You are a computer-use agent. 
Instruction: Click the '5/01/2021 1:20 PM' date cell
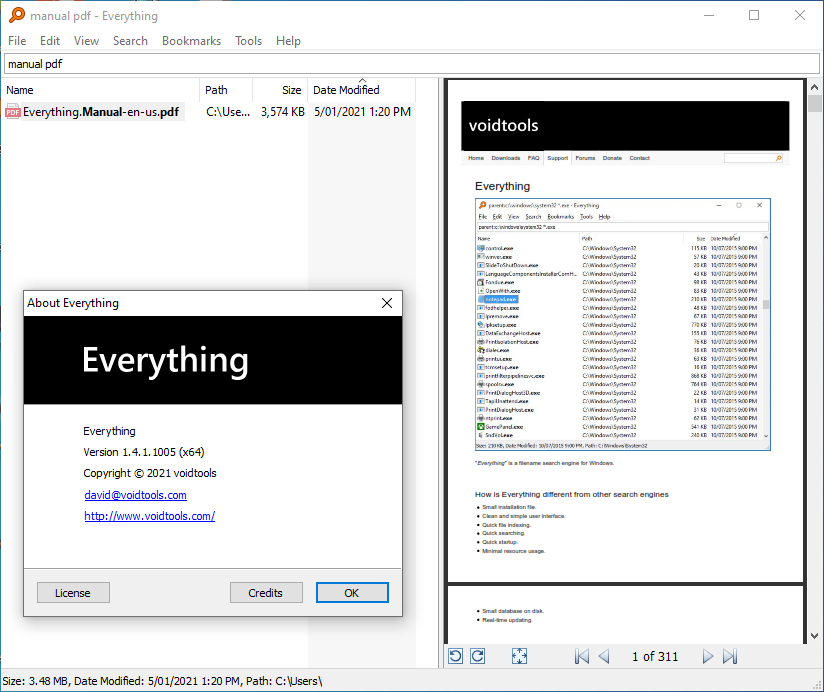click(362, 112)
